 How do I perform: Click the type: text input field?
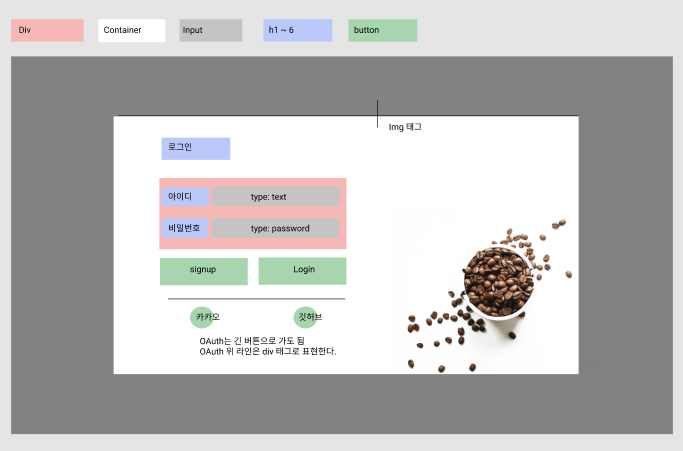tap(276, 197)
